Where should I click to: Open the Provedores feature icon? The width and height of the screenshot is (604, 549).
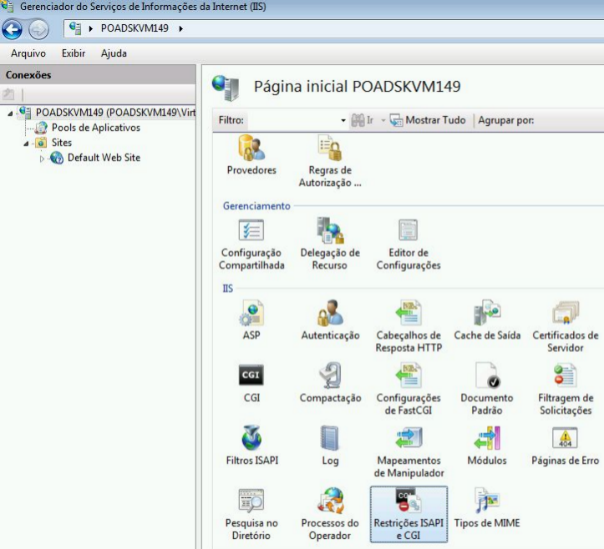tap(252, 148)
